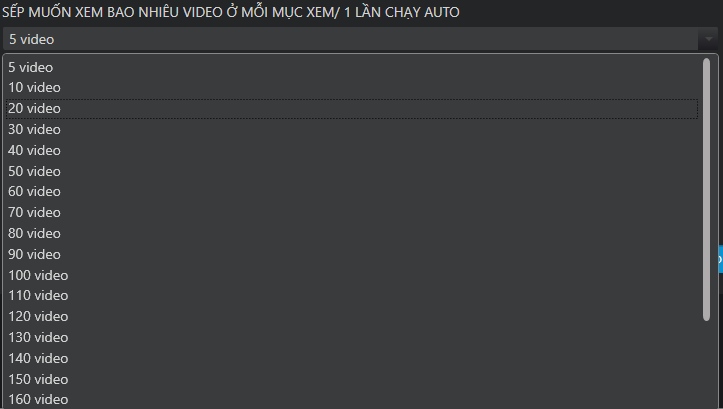Select 110 video from list
The height and width of the screenshot is (409, 723).
[x=352, y=296]
